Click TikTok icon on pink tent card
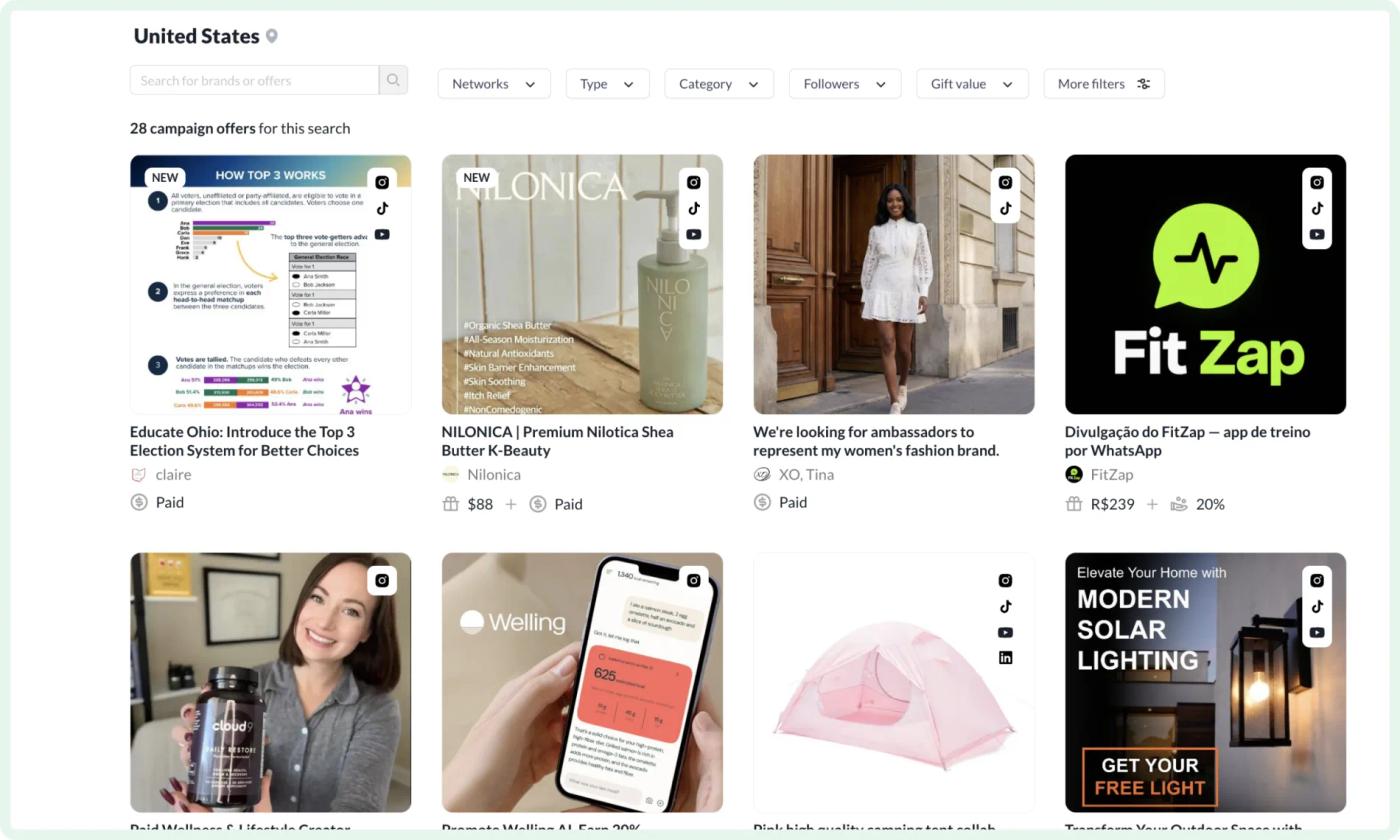This screenshot has height=840, width=1400. 1005,606
